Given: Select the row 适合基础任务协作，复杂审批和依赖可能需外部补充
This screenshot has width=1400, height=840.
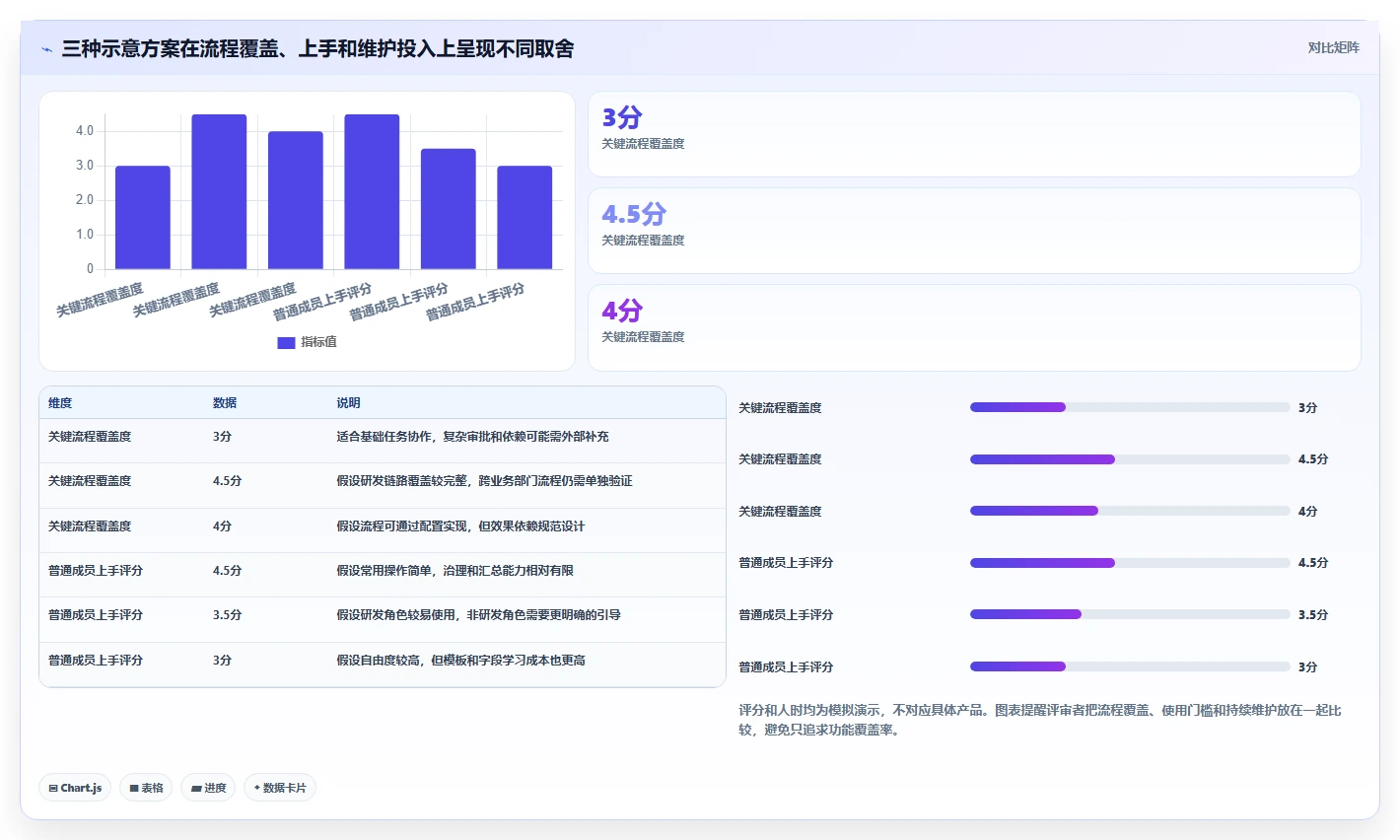Looking at the screenshot, I should tap(383, 441).
